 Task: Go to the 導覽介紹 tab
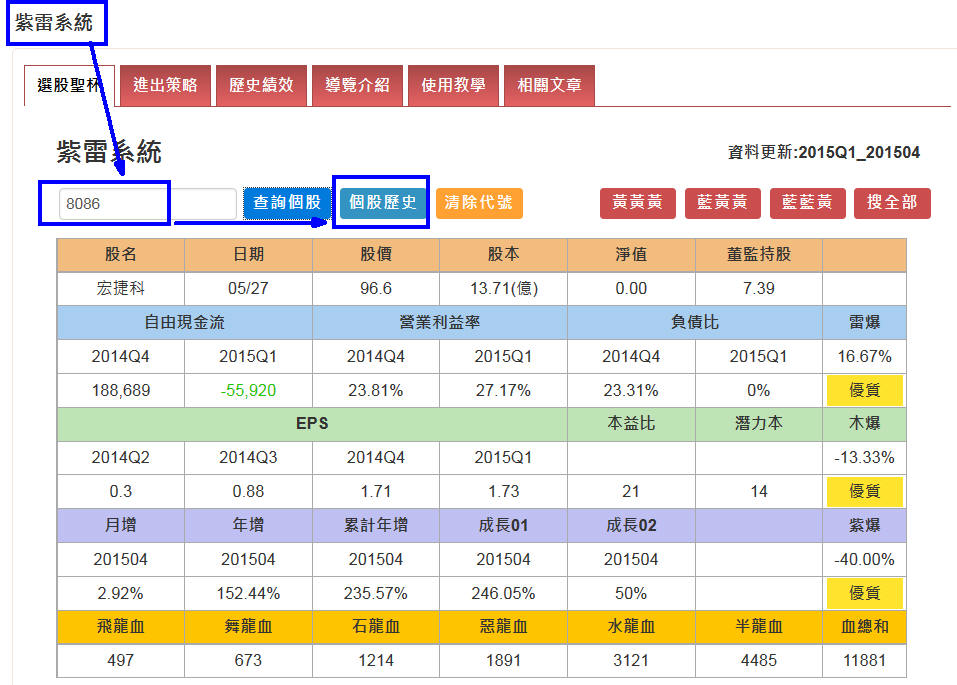pyautogui.click(x=357, y=86)
